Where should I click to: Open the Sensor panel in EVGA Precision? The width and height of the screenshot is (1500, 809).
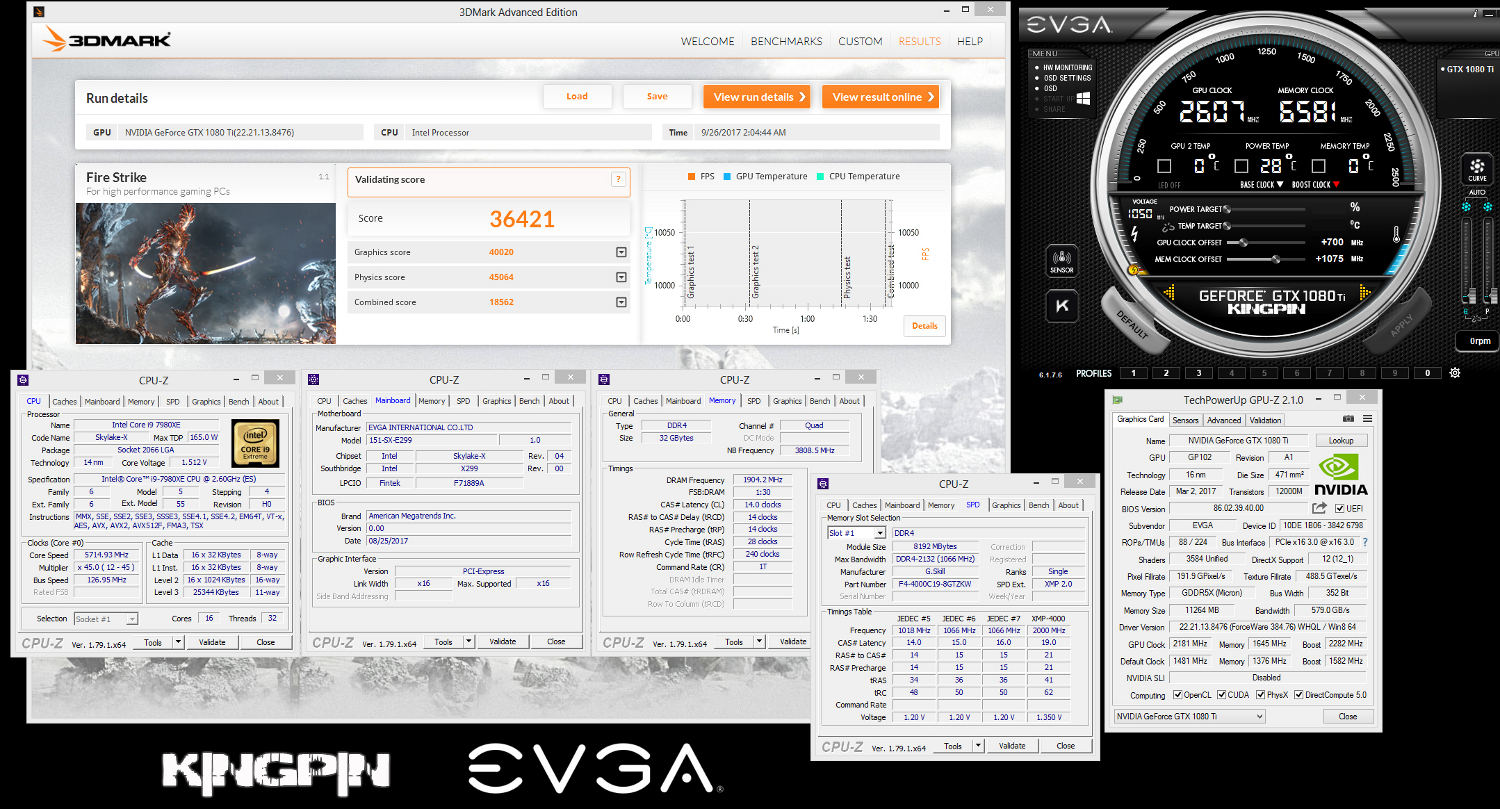pos(1061,260)
